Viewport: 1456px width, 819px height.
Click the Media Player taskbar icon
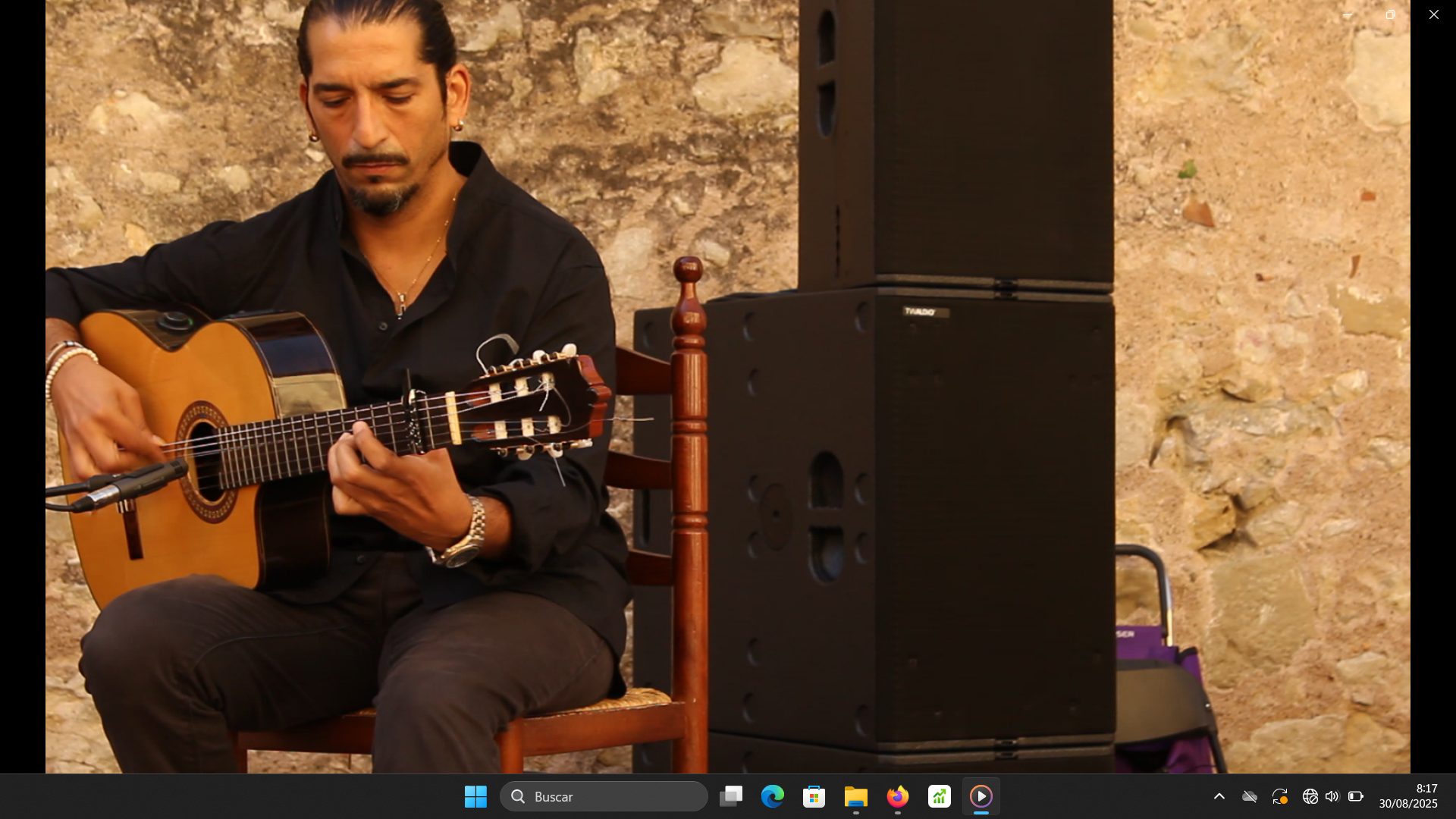click(x=981, y=796)
